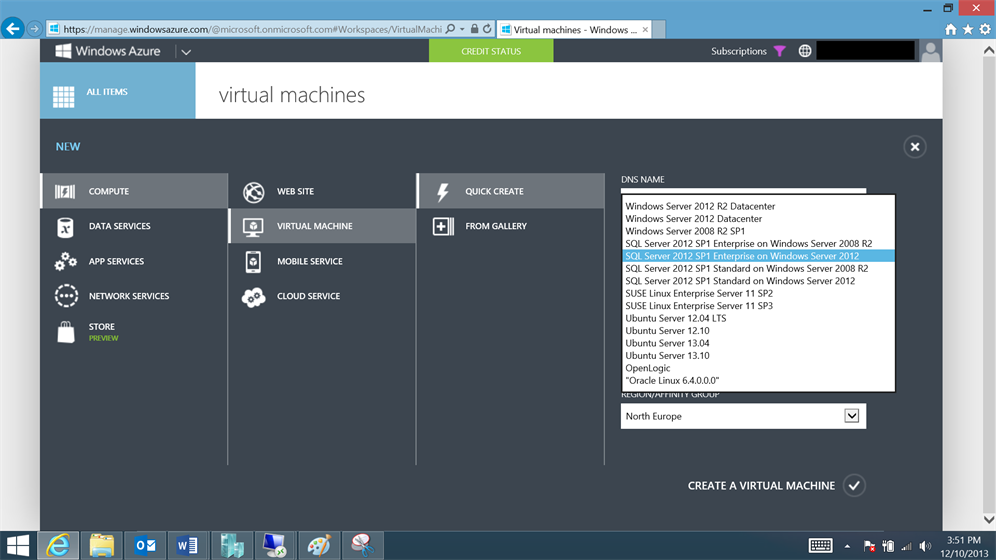Open CREDIT STATUS banner
The width and height of the screenshot is (996, 560).
491,51
